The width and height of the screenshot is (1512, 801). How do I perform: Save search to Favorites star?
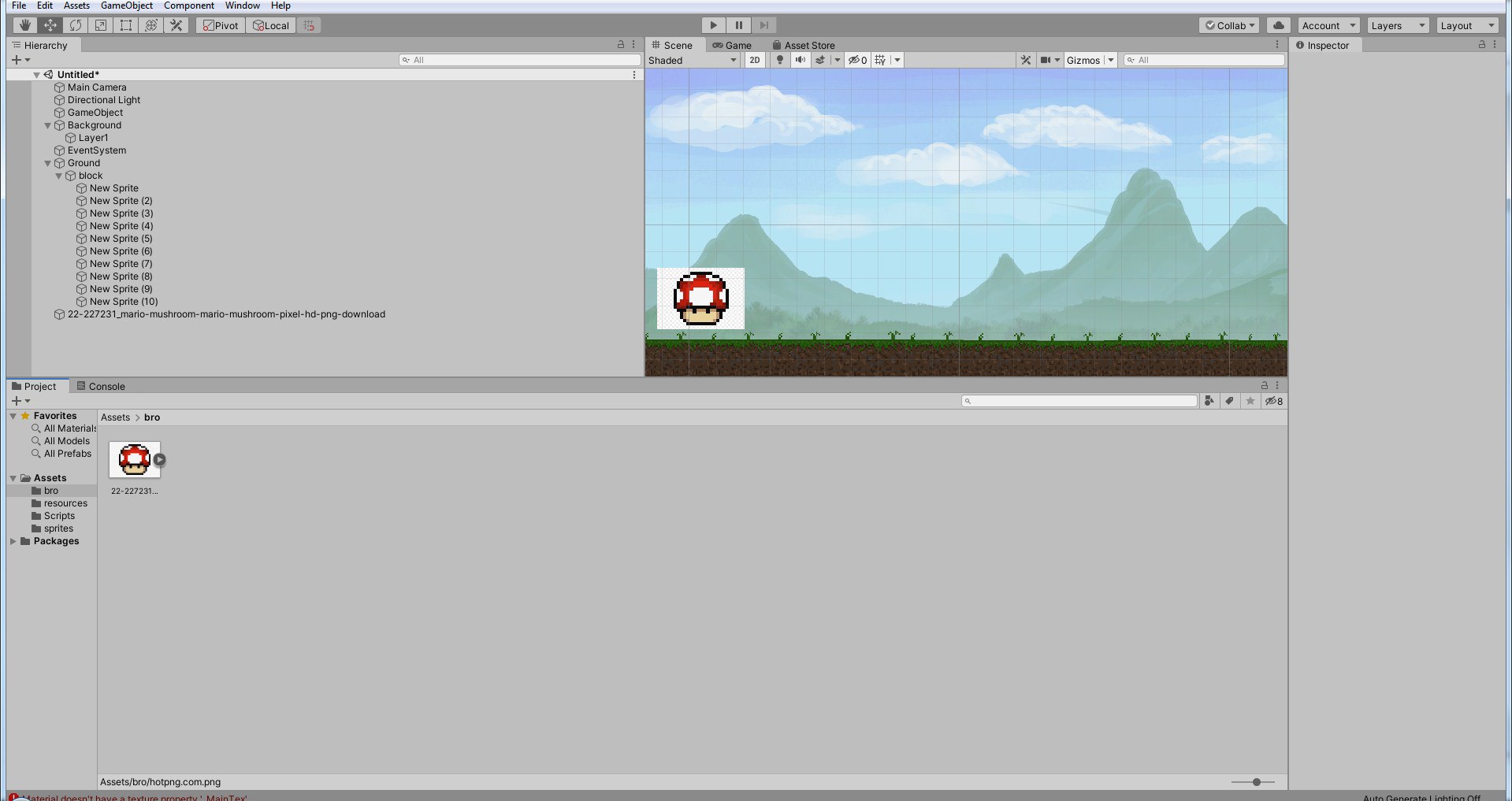1250,401
